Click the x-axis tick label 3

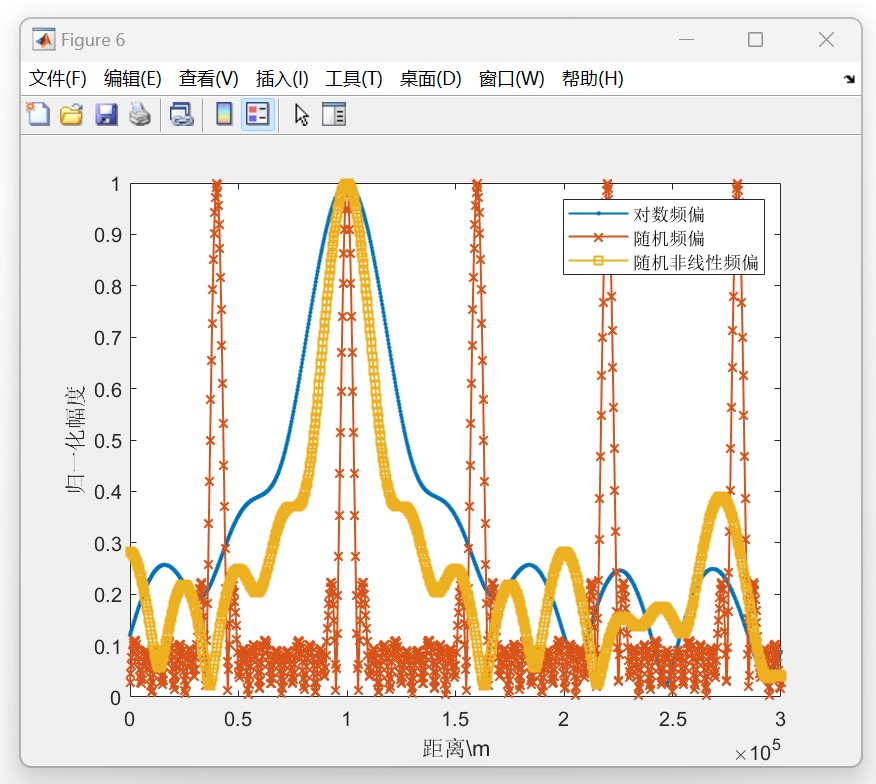780,719
